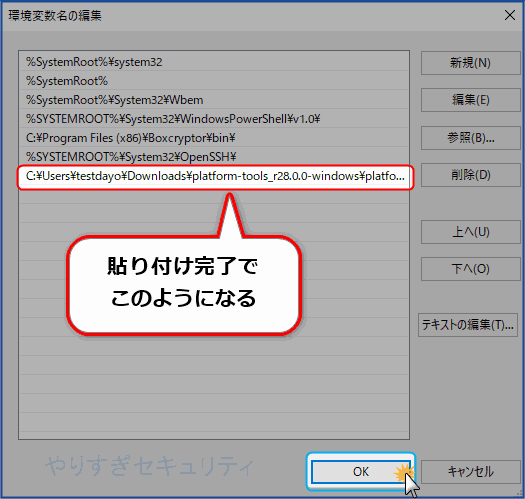Select the platform-tools Downloads path entry

click(215, 176)
